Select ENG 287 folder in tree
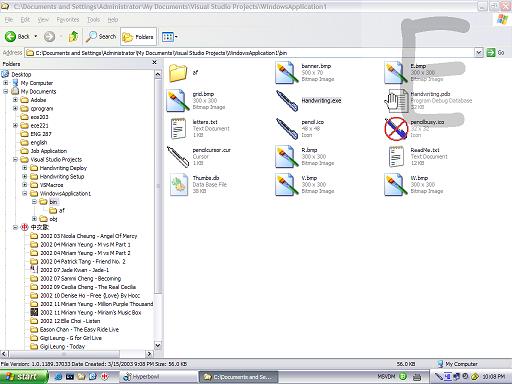 (41, 134)
